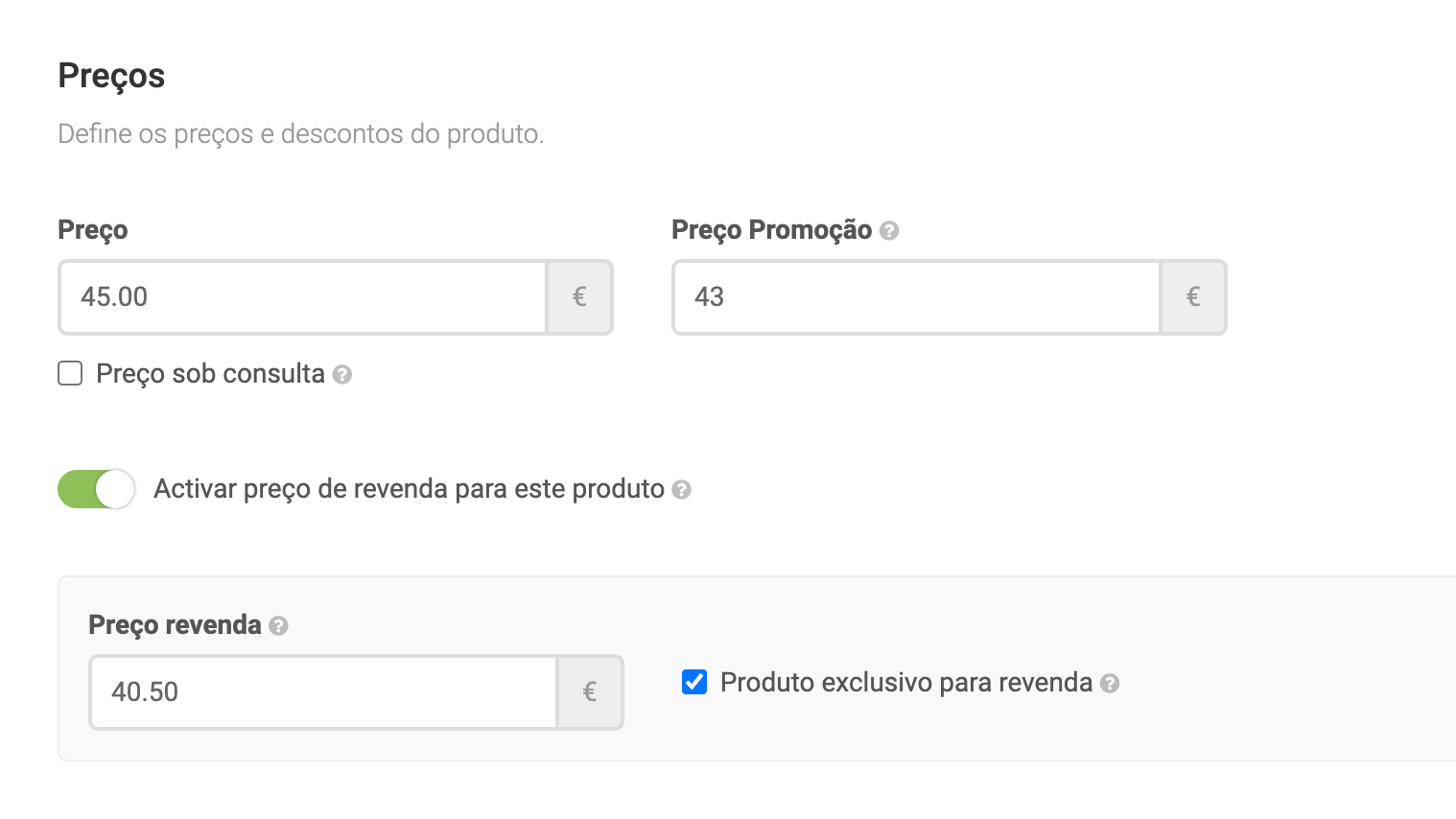Open the Preço Promoção help icon
This screenshot has height=819, width=1456.
tap(889, 230)
